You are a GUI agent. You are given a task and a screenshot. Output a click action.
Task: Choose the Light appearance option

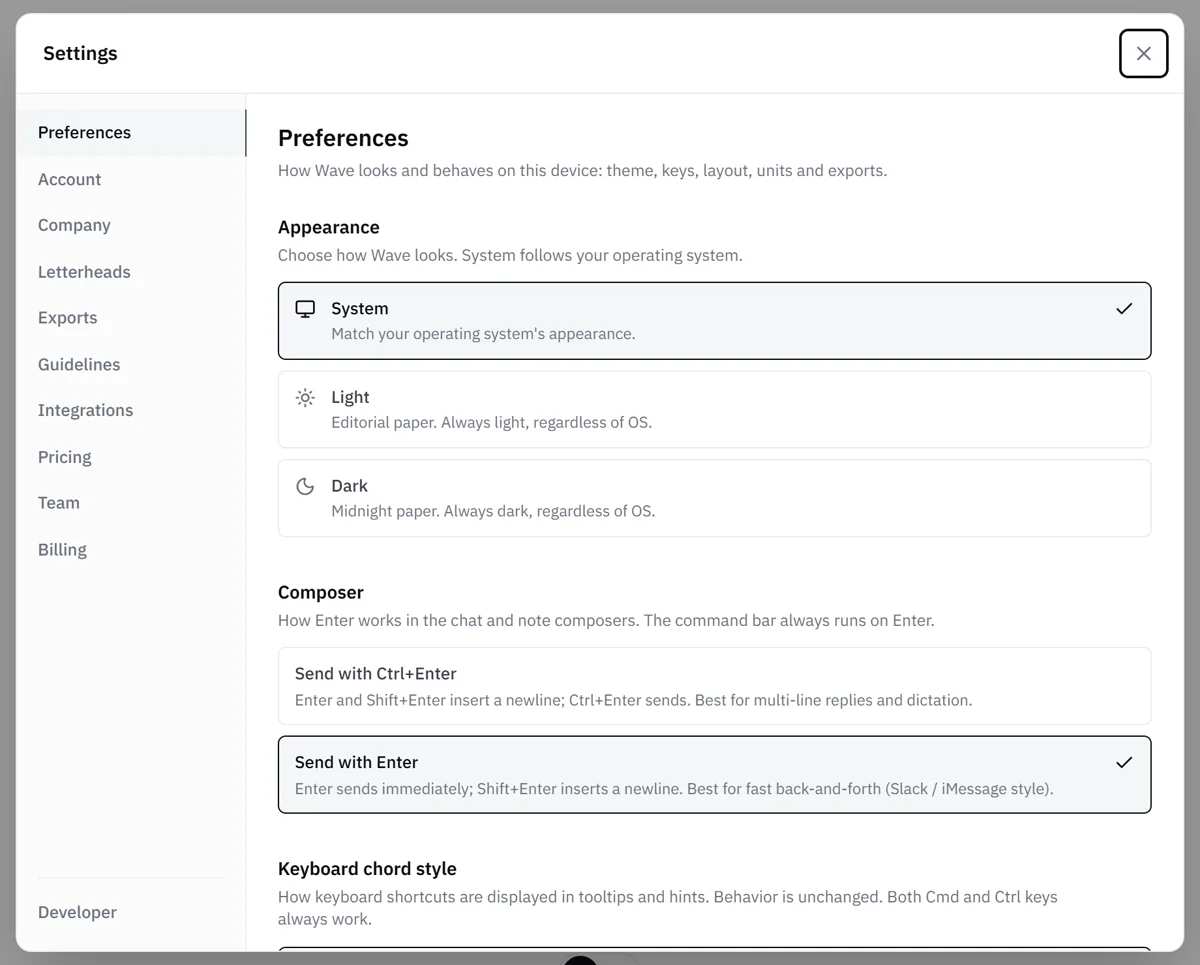point(714,409)
